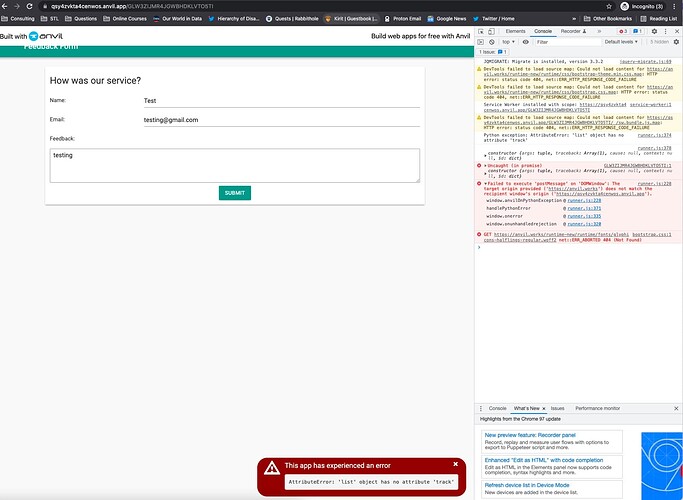Open the runner.js link beside handlePythonError

tap(584, 209)
